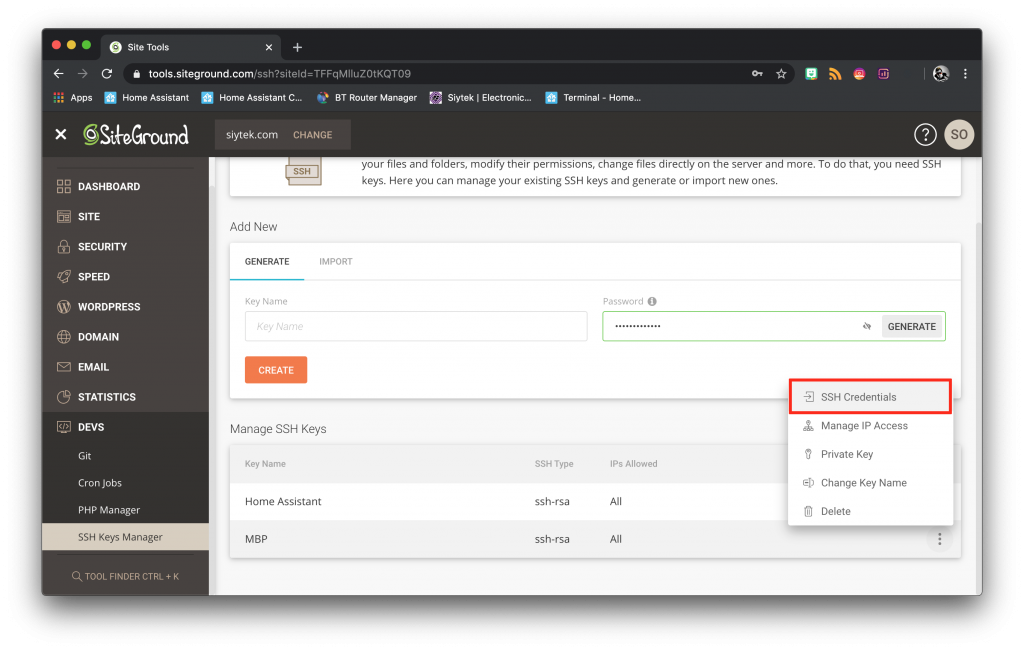The width and height of the screenshot is (1024, 651).
Task: Bookmark the page with the star icon
Action: pyautogui.click(x=781, y=74)
